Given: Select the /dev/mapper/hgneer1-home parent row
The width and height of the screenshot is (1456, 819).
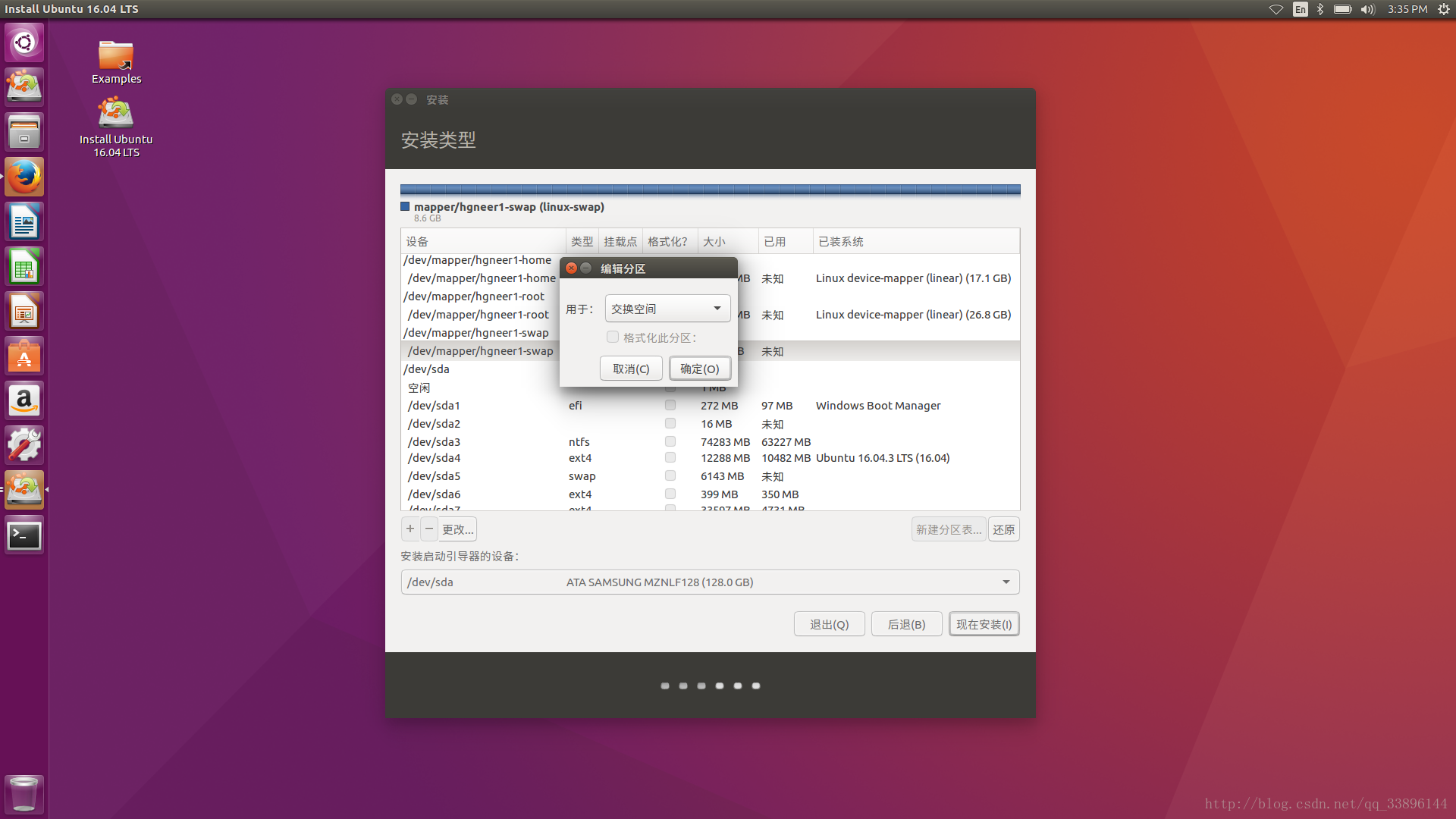Looking at the screenshot, I should click(x=478, y=260).
